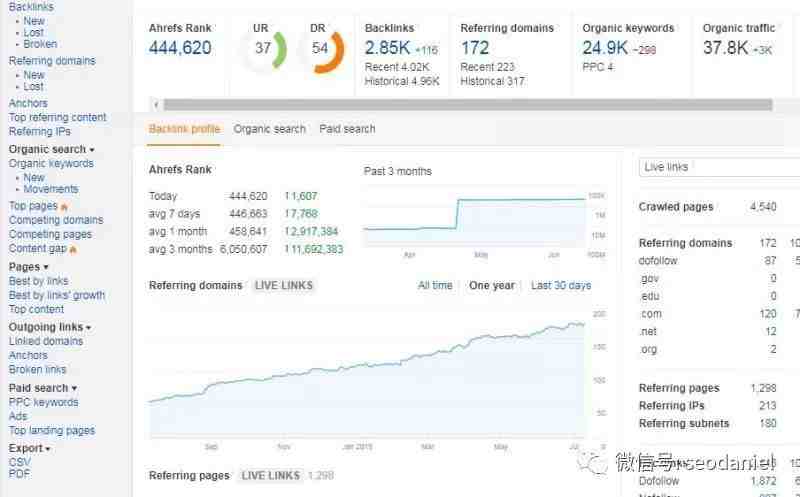The width and height of the screenshot is (800, 497).
Task: Open Referring domains in the sidebar
Action: tap(52, 61)
